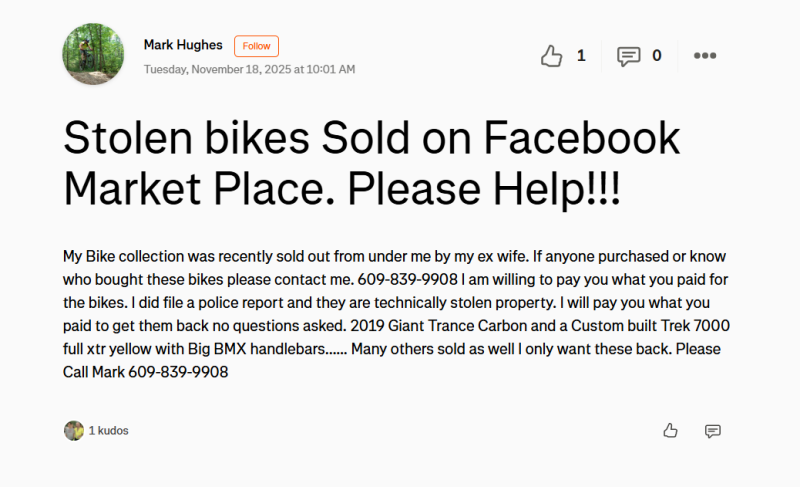
Task: Click the phone number after "please contact me."
Action: 403,277
